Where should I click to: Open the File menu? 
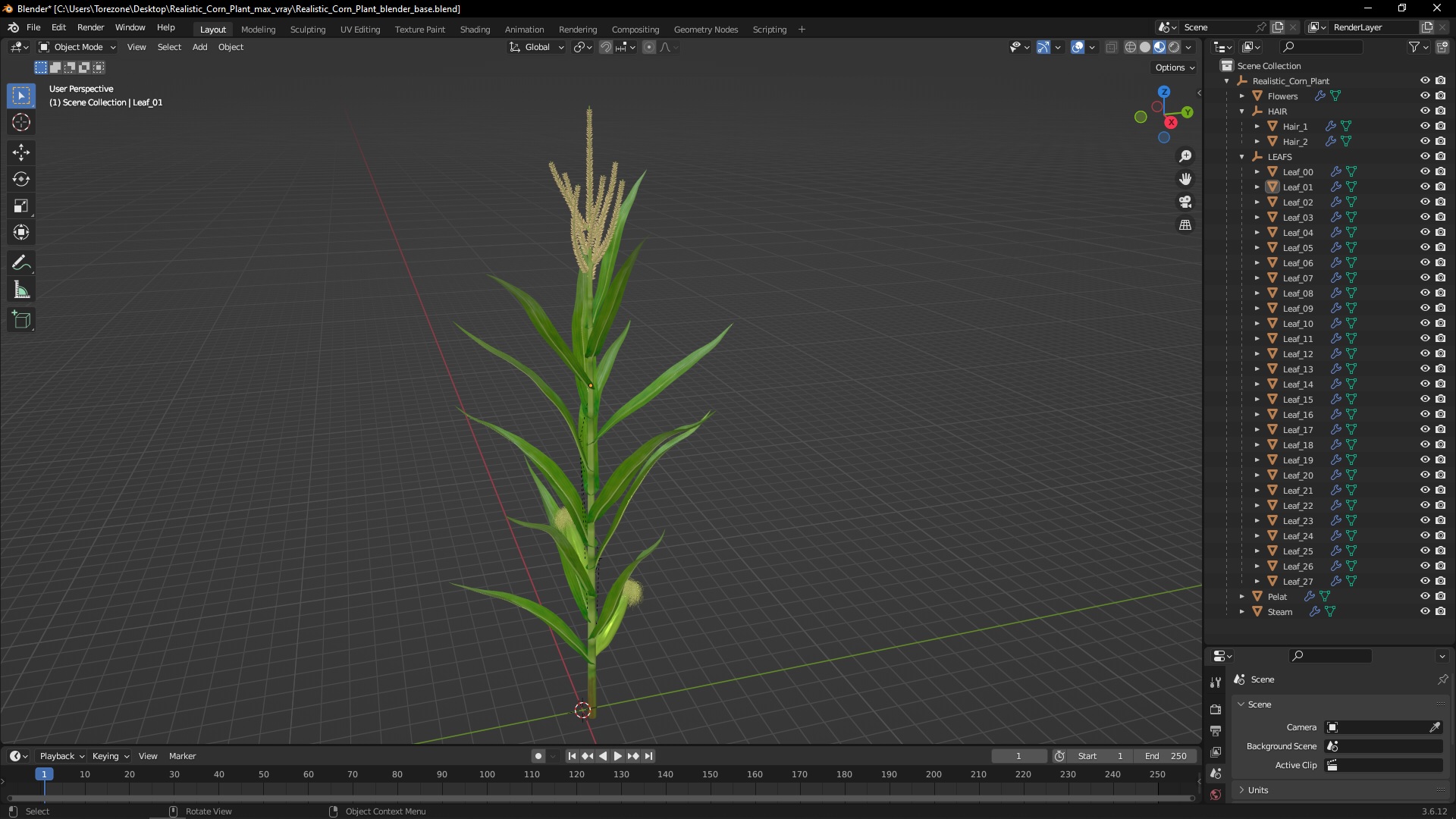[x=33, y=27]
